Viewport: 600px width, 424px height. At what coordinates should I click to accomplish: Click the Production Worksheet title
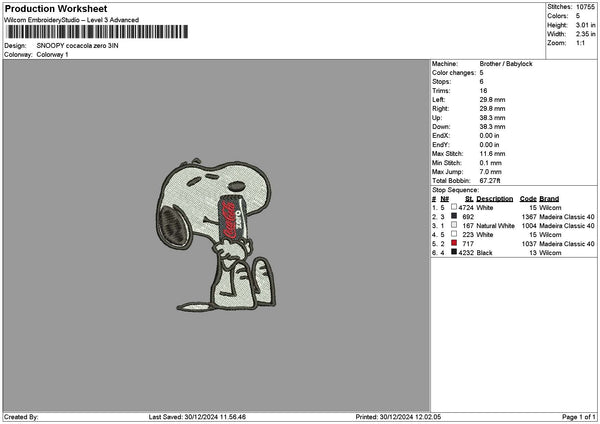56,8
